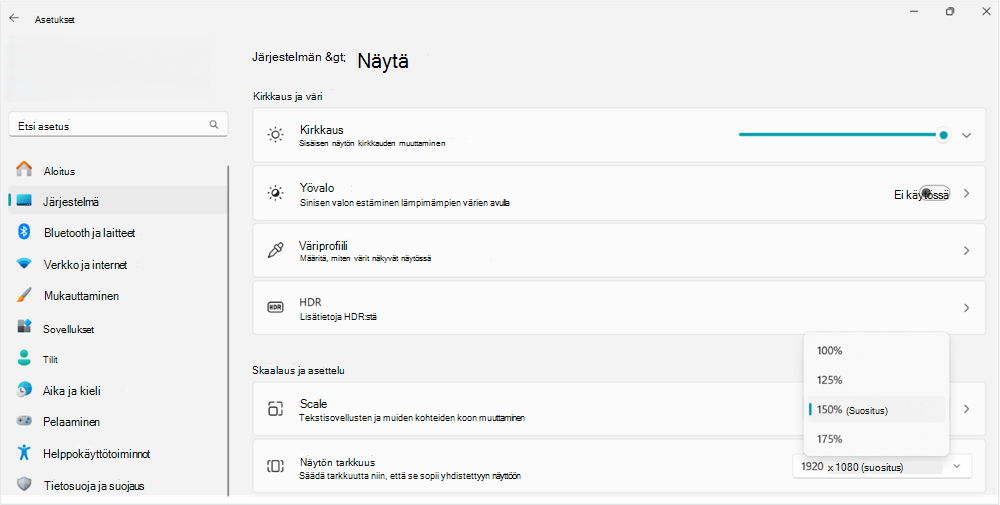The width and height of the screenshot is (1000, 505).
Task: Click the Bluetooth icon in the sidebar
Action: (x=24, y=231)
